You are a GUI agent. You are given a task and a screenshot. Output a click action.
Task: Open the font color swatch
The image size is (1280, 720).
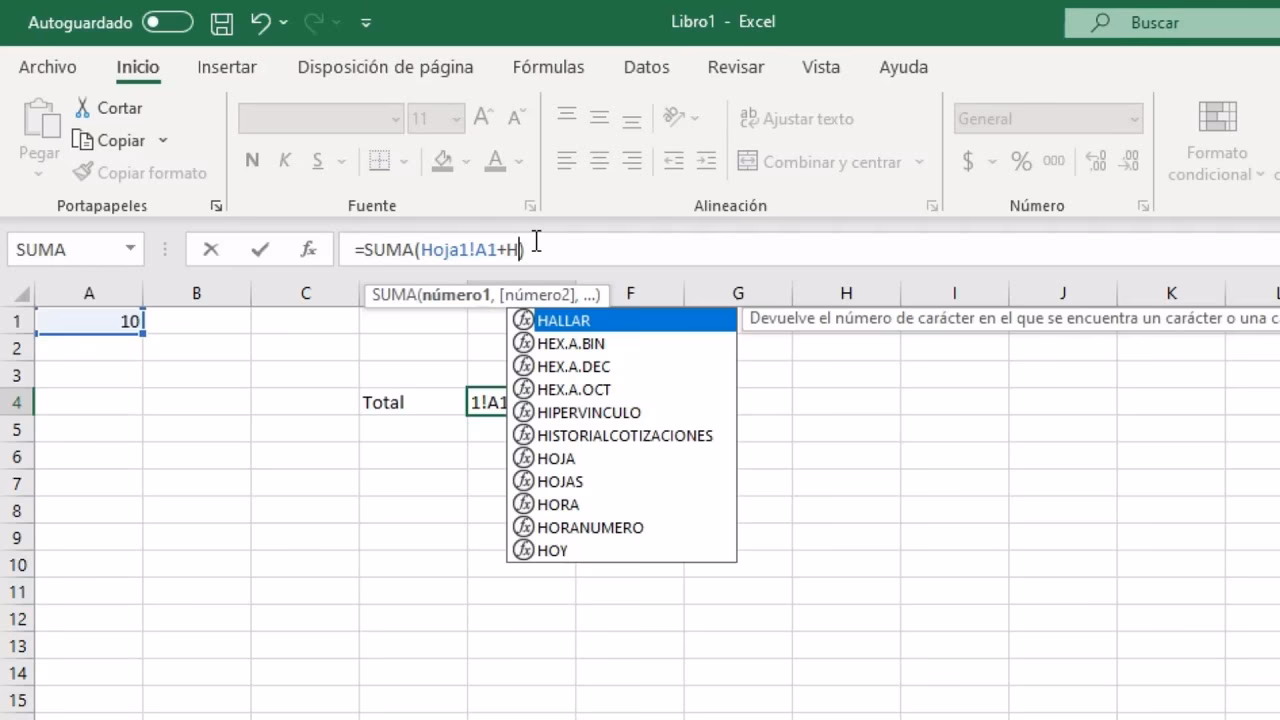[494, 161]
